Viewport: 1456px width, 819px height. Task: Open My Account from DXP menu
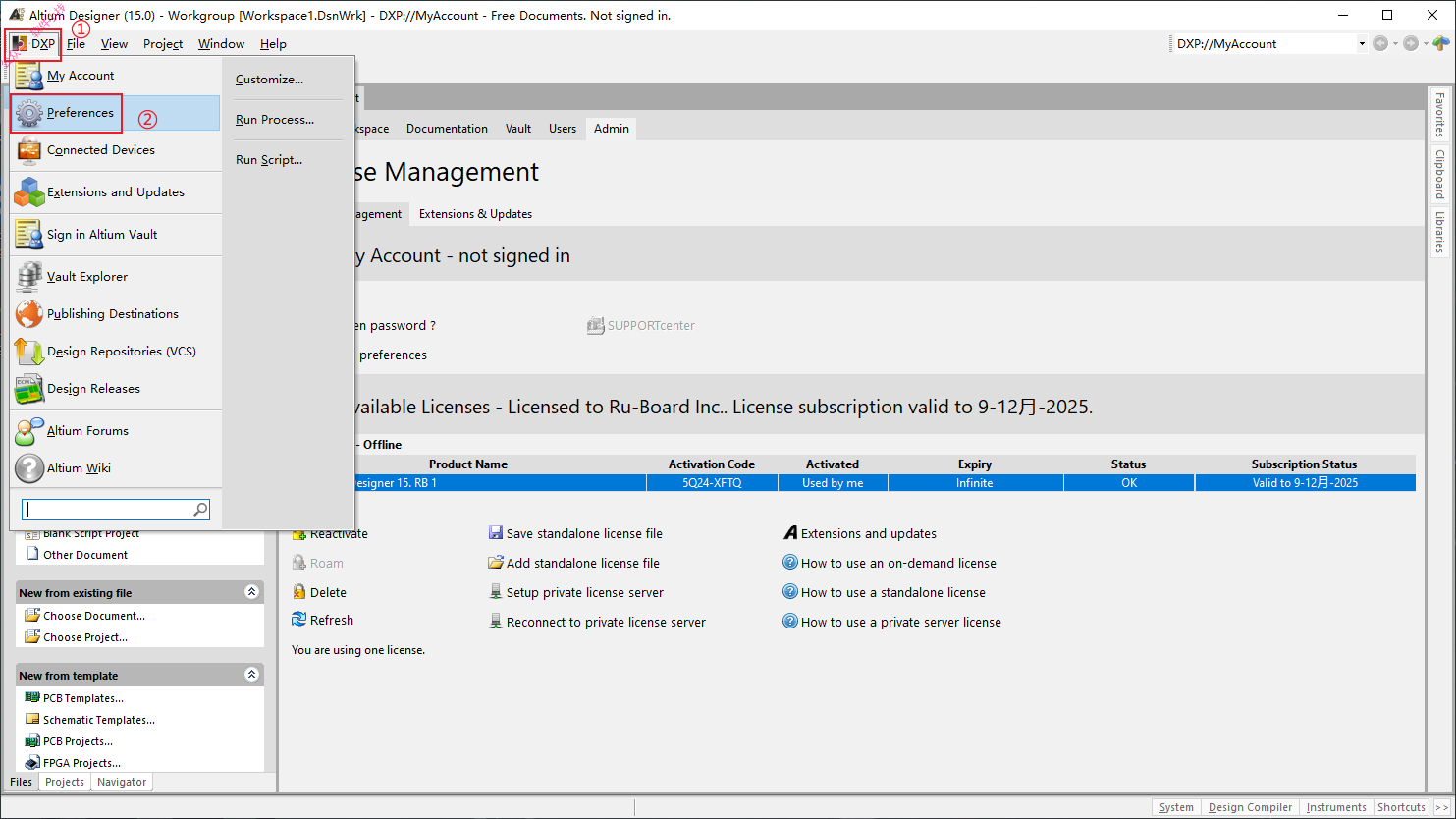(116, 76)
